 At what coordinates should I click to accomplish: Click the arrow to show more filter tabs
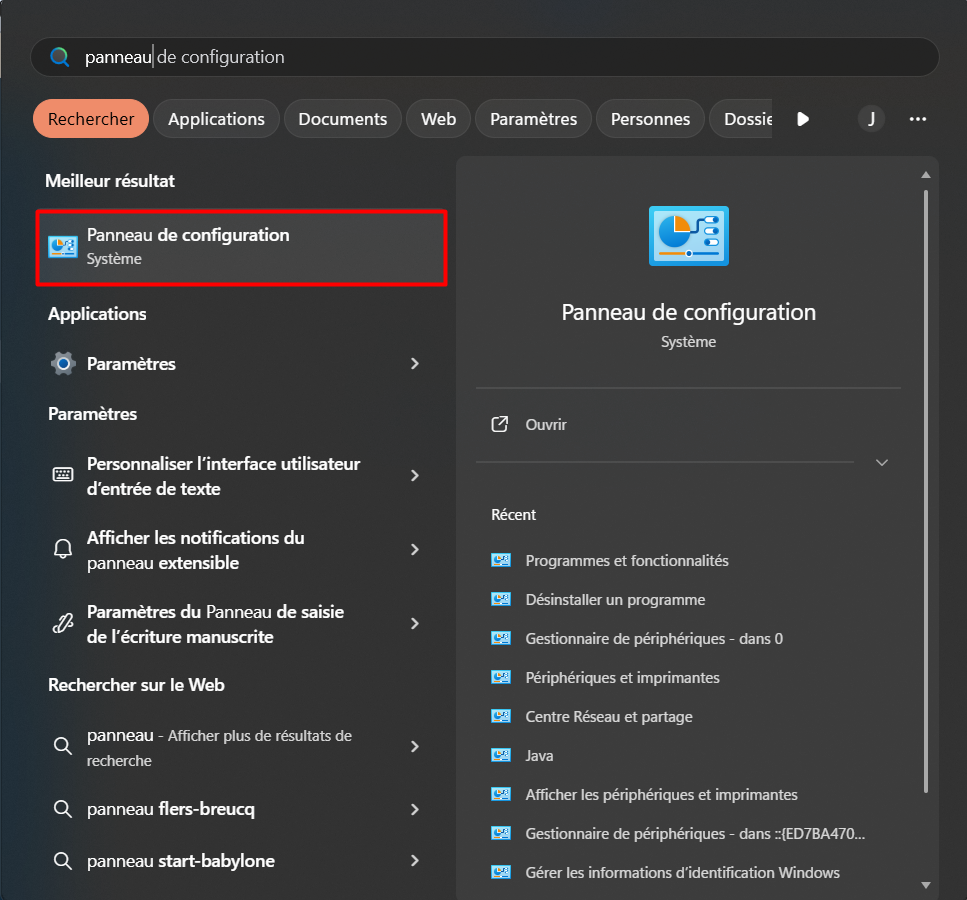pos(802,119)
